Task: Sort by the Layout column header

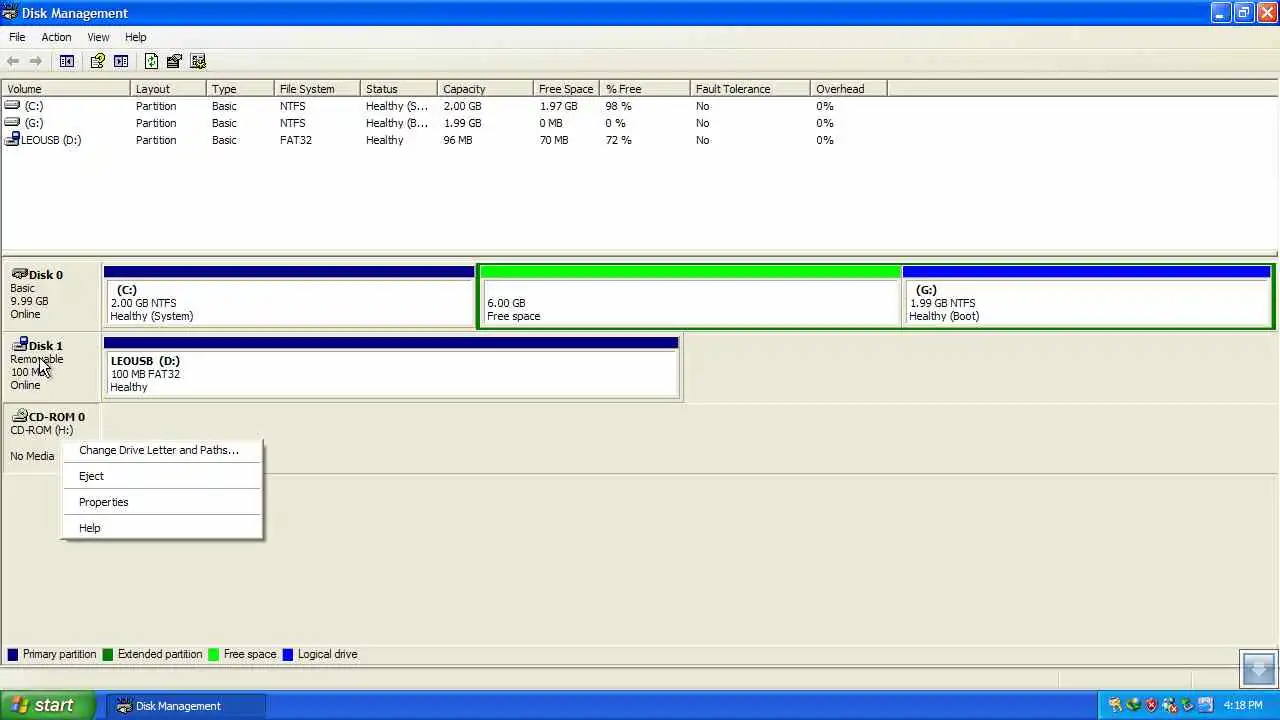Action: tap(167, 89)
